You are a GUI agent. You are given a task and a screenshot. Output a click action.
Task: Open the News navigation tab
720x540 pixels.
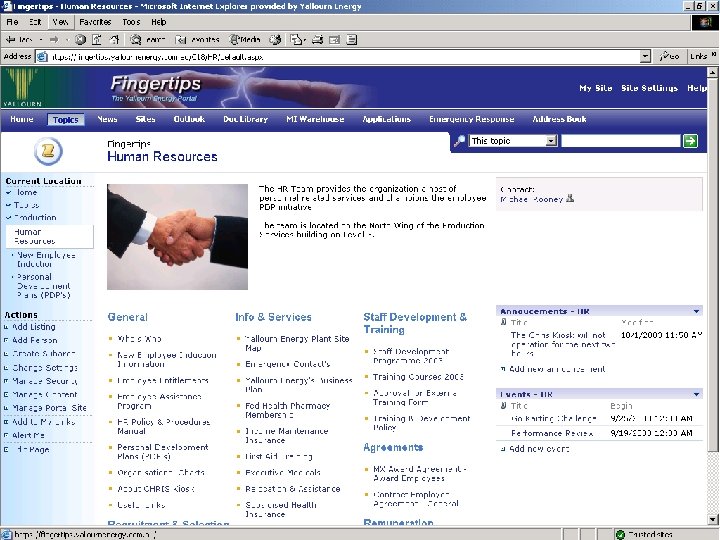[x=107, y=119]
